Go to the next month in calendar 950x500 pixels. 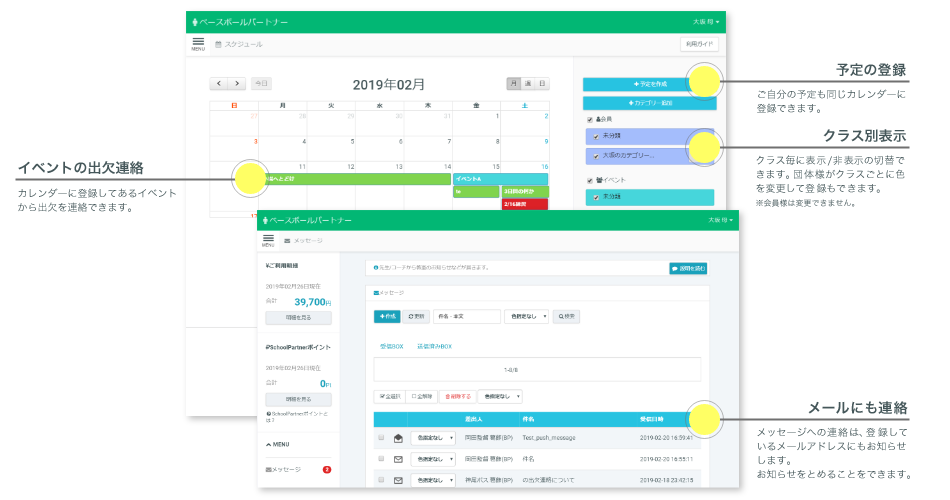click(x=236, y=84)
